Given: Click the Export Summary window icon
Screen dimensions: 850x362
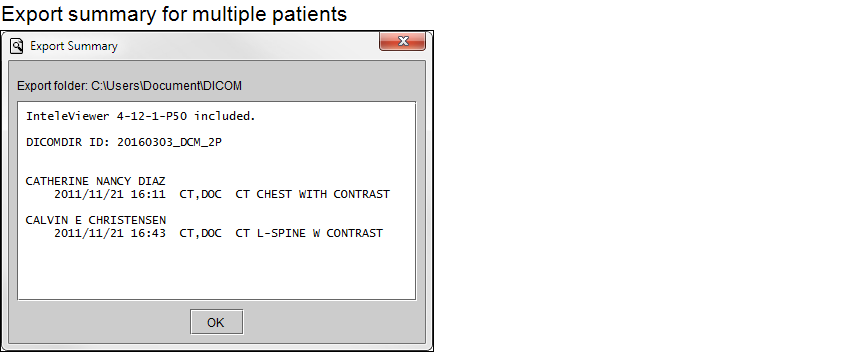Looking at the screenshot, I should tap(17, 46).
